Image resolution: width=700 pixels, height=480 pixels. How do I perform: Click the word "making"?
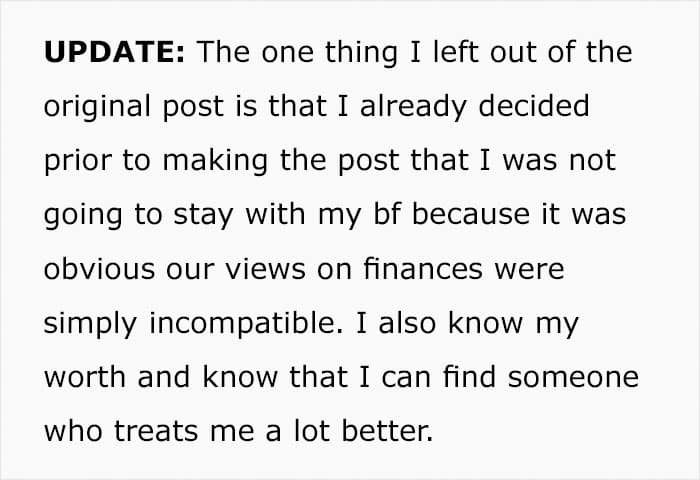[x=215, y=161]
